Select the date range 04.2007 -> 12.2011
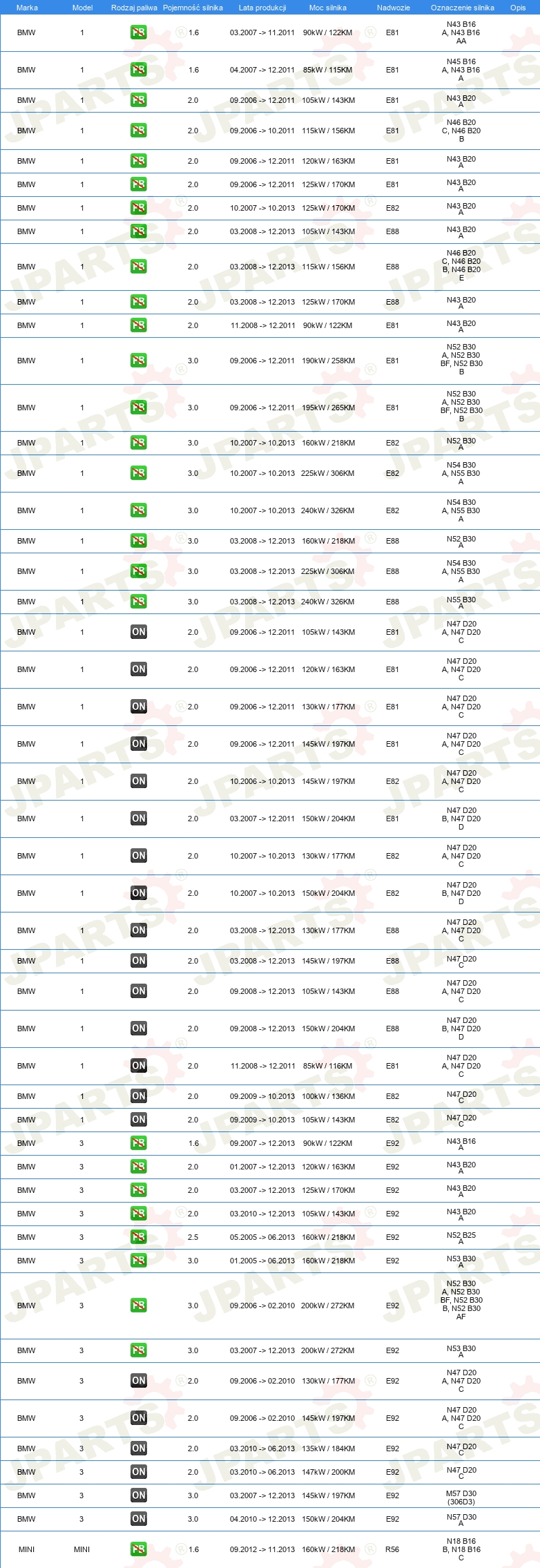540x1568 pixels. click(x=262, y=70)
